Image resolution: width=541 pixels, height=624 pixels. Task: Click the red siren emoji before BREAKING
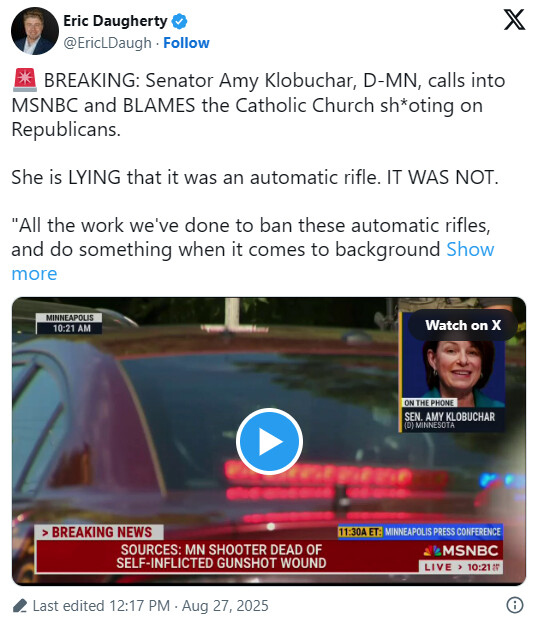click(x=25, y=80)
